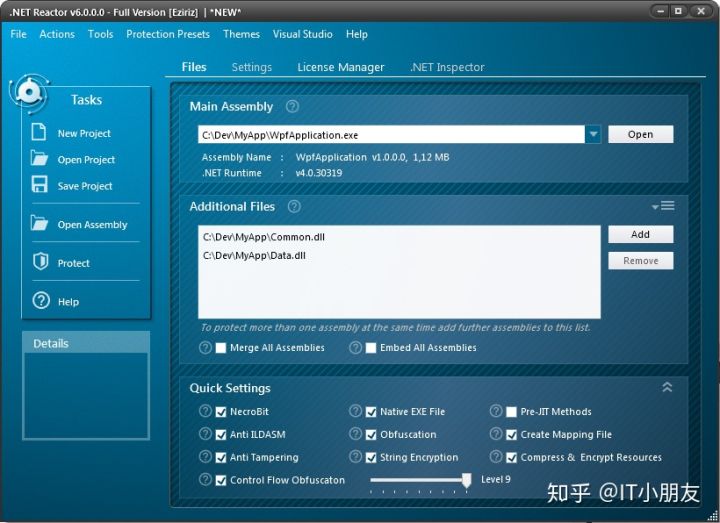The width and height of the screenshot is (720, 523).
Task: Click the Help question mark icon in Tasks
Action: pyautogui.click(x=41, y=300)
